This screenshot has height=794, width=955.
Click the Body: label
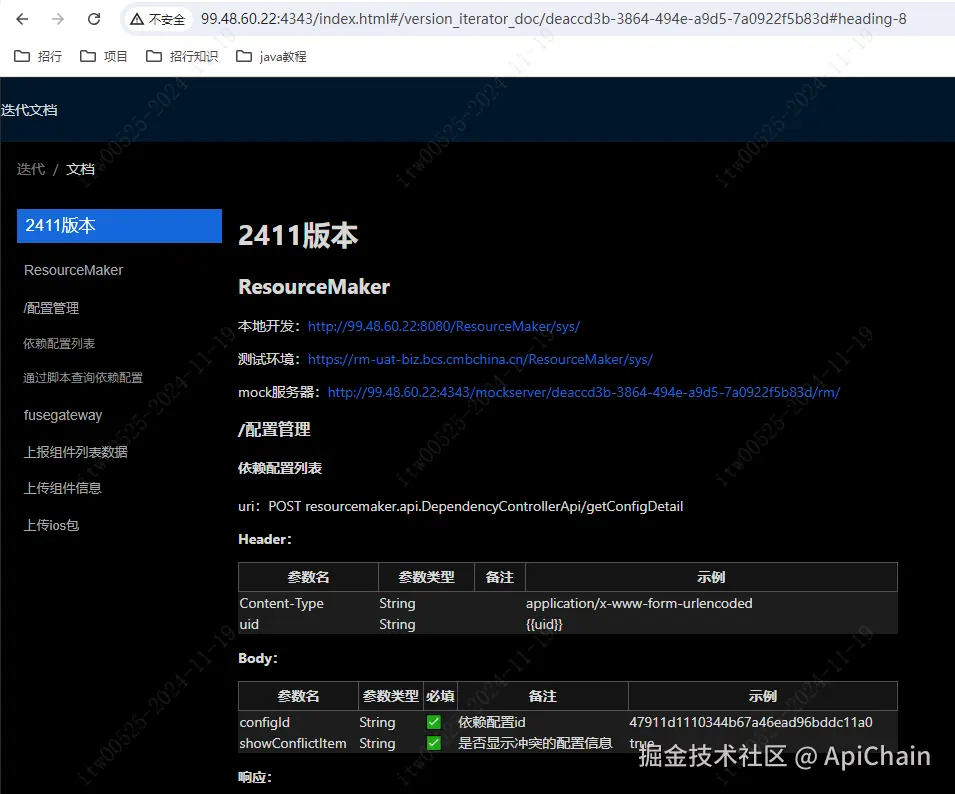[x=258, y=658]
